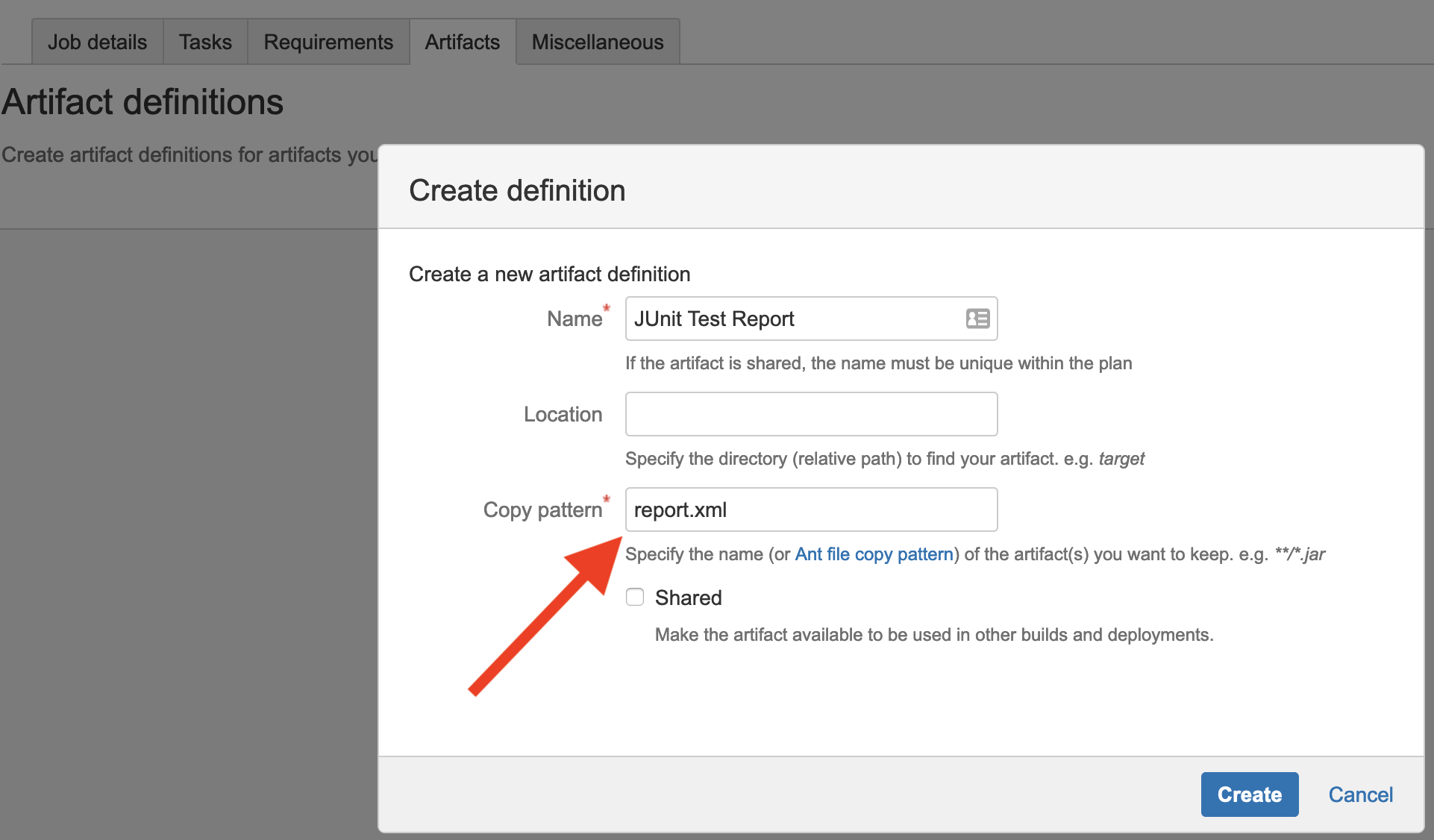The width and height of the screenshot is (1434, 840).
Task: Click the Copy pattern input field
Action: click(811, 510)
